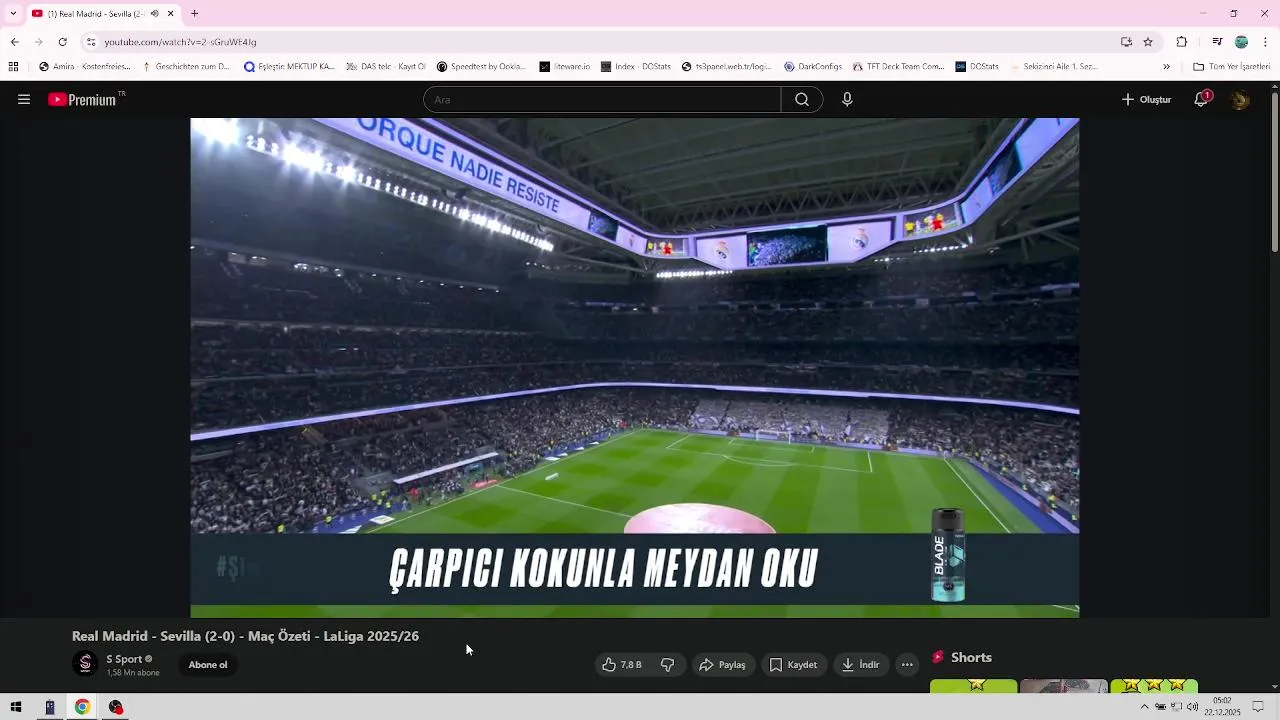Open the Sekizinci Aile 1. Sez... bookmark
Image resolution: width=1280 pixels, height=720 pixels.
[x=1053, y=67]
